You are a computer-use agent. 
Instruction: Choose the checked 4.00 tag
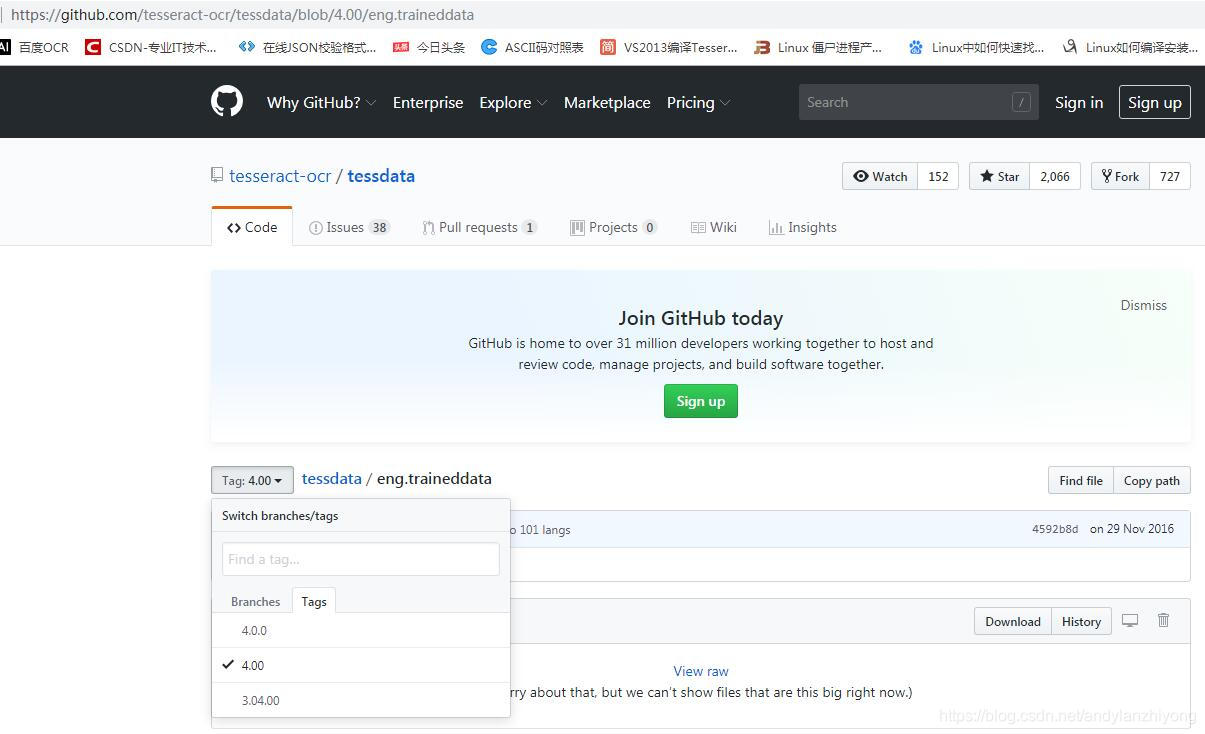[x=361, y=665]
